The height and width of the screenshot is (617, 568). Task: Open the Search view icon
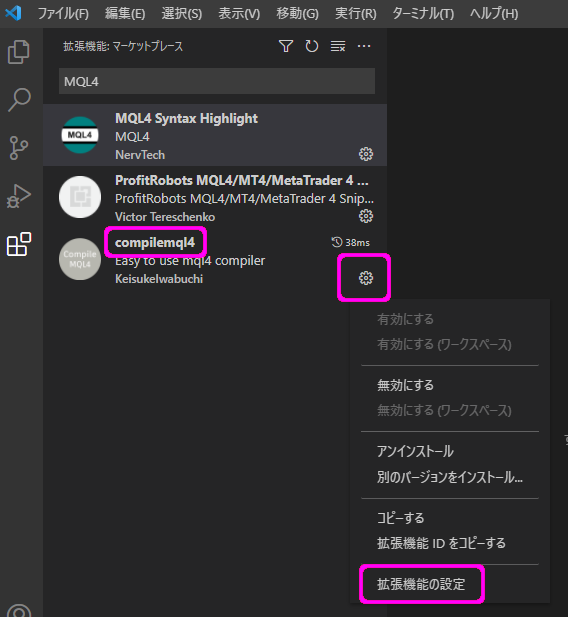[x=19, y=100]
